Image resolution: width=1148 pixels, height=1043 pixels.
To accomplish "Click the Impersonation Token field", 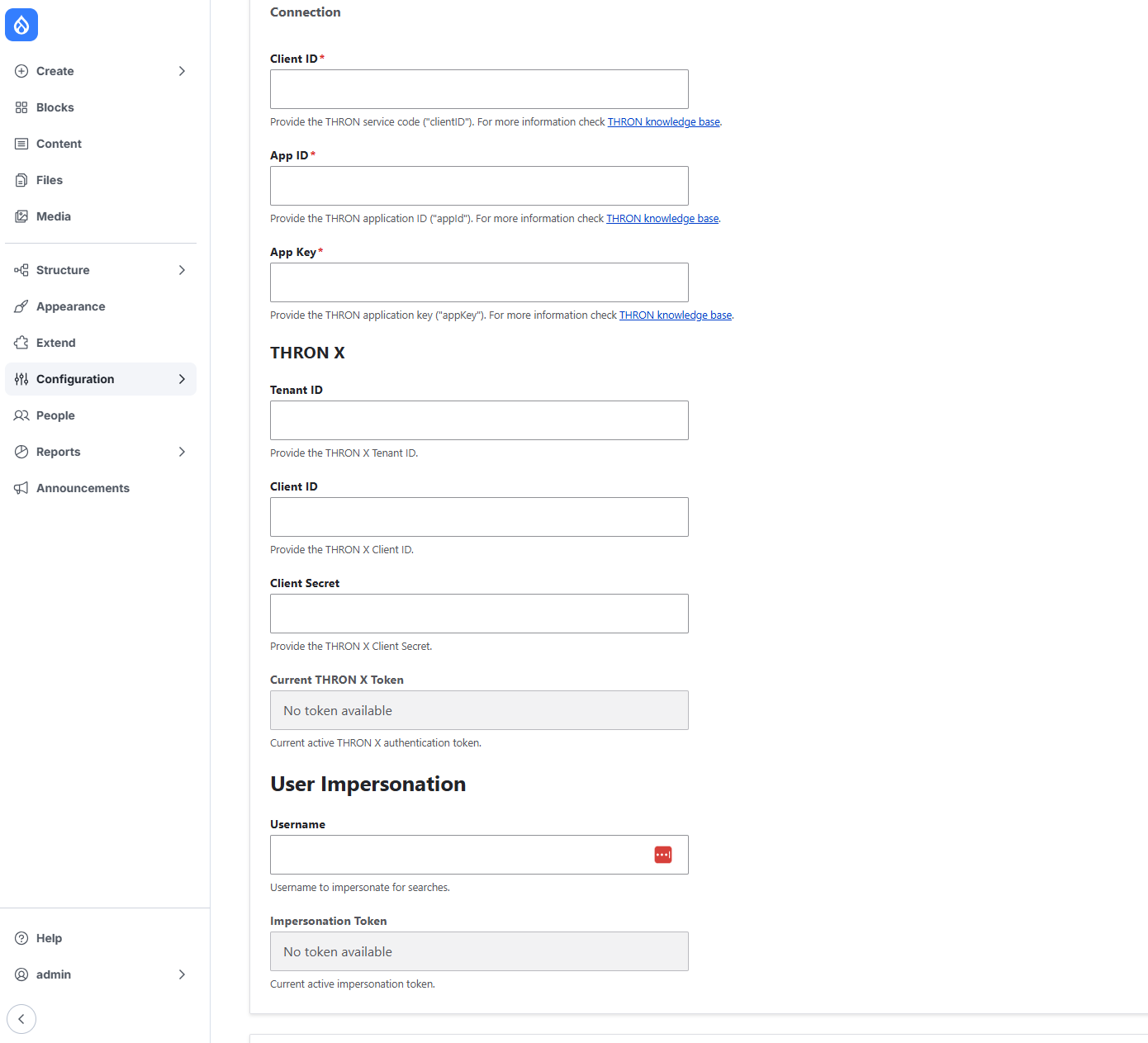I will pos(479,951).
